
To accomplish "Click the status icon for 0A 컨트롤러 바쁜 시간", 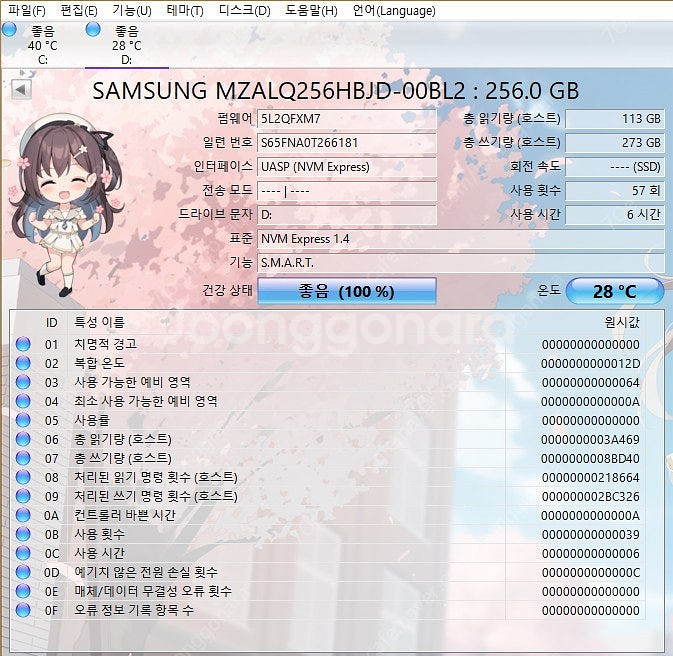I will [x=23, y=515].
